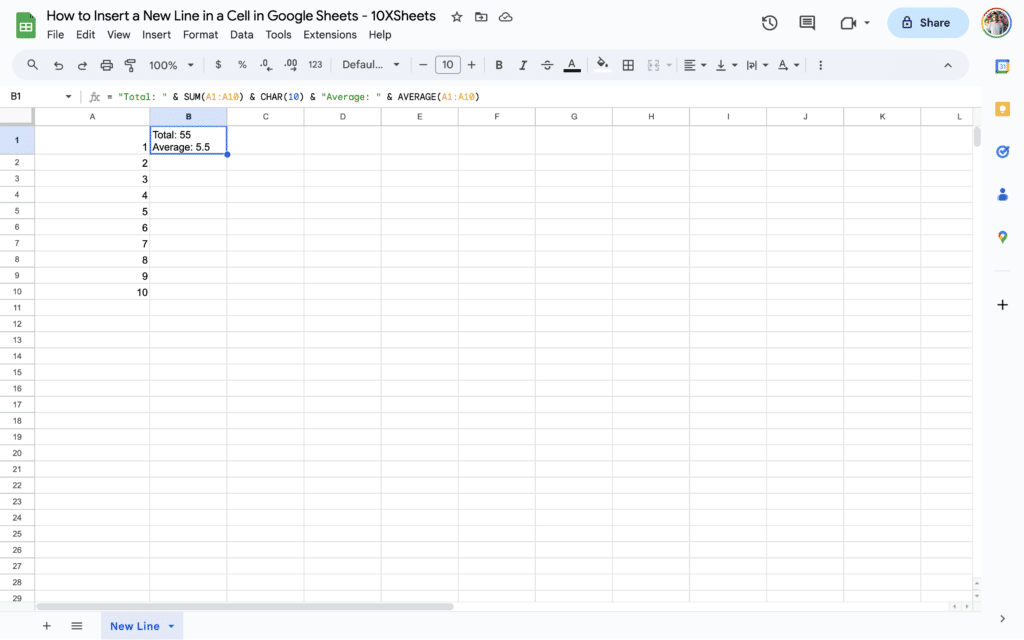This screenshot has height=640, width=1024.
Task: Select the borders icon in the toolbar
Action: [x=628, y=64]
